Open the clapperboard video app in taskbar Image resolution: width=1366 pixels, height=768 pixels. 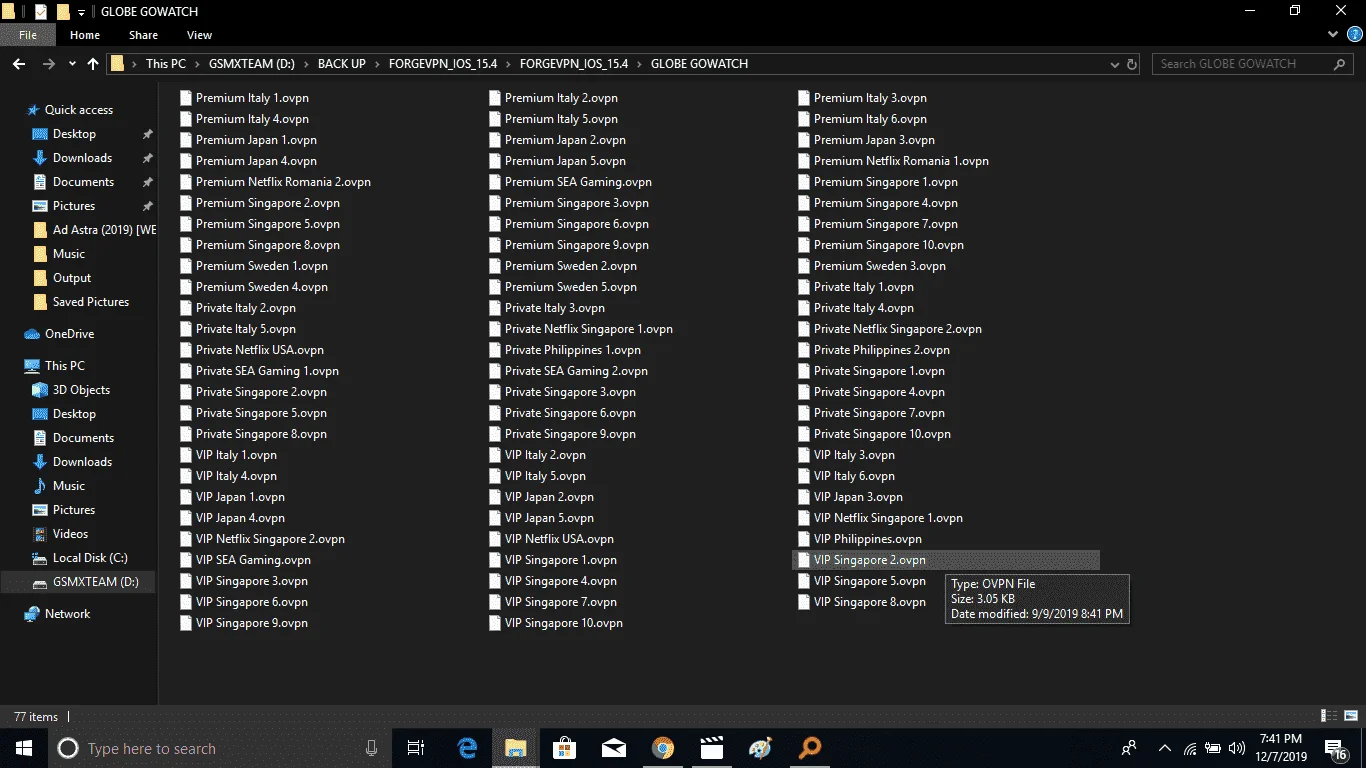click(x=711, y=748)
